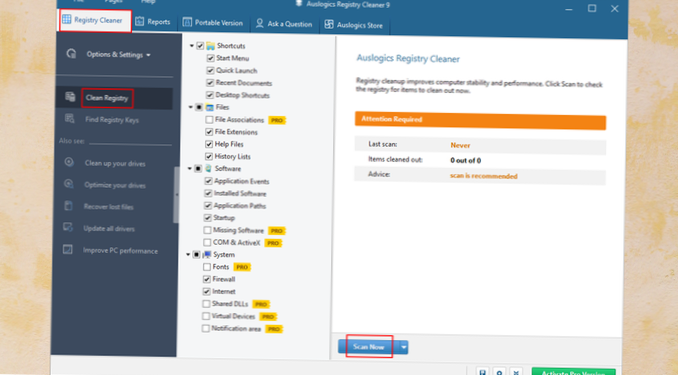
Task: Toggle the Internet checkbox
Action: (x=207, y=292)
